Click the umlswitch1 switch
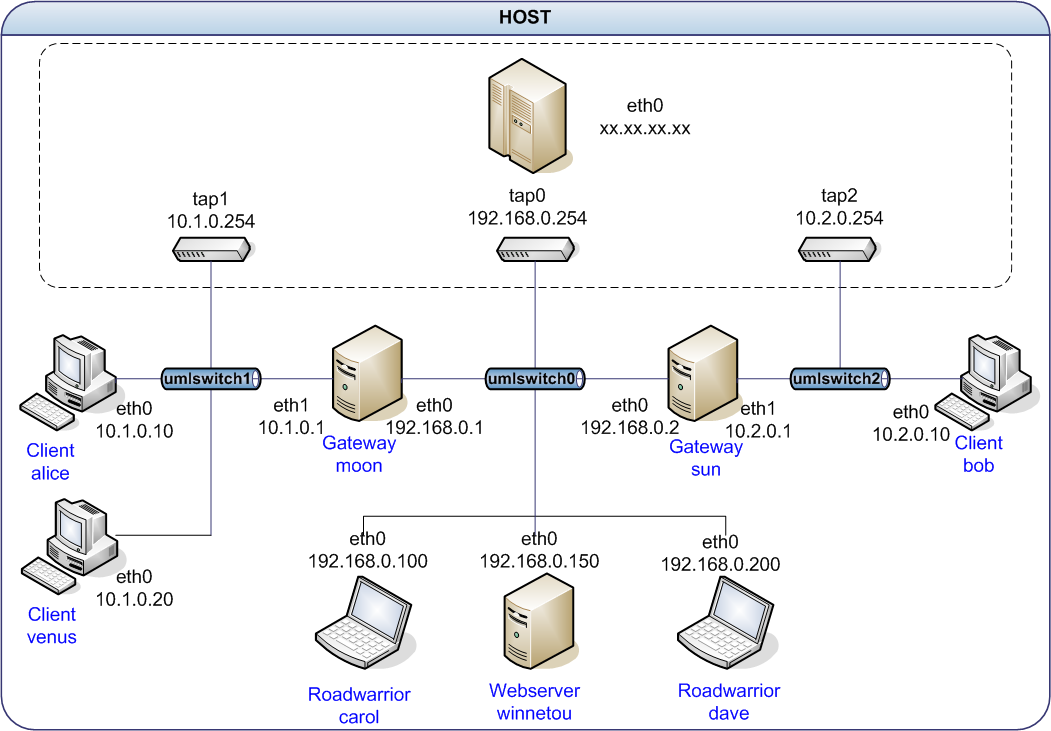The height and width of the screenshot is (731, 1051). click(211, 378)
